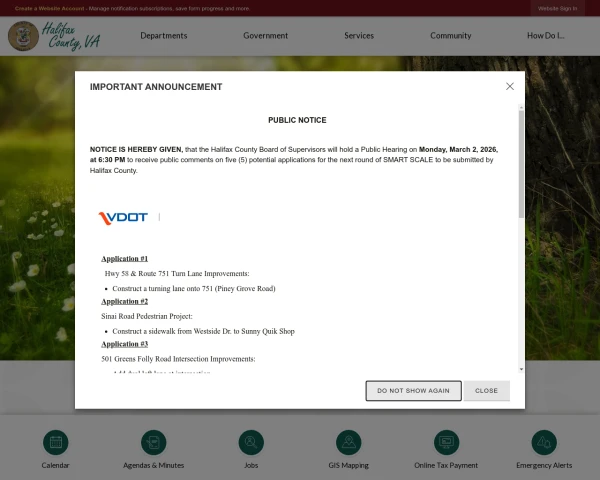Click "Hwy 58 & Route 751 Turn Lane Improvements:"
This screenshot has height=480, width=600.
[x=177, y=274]
